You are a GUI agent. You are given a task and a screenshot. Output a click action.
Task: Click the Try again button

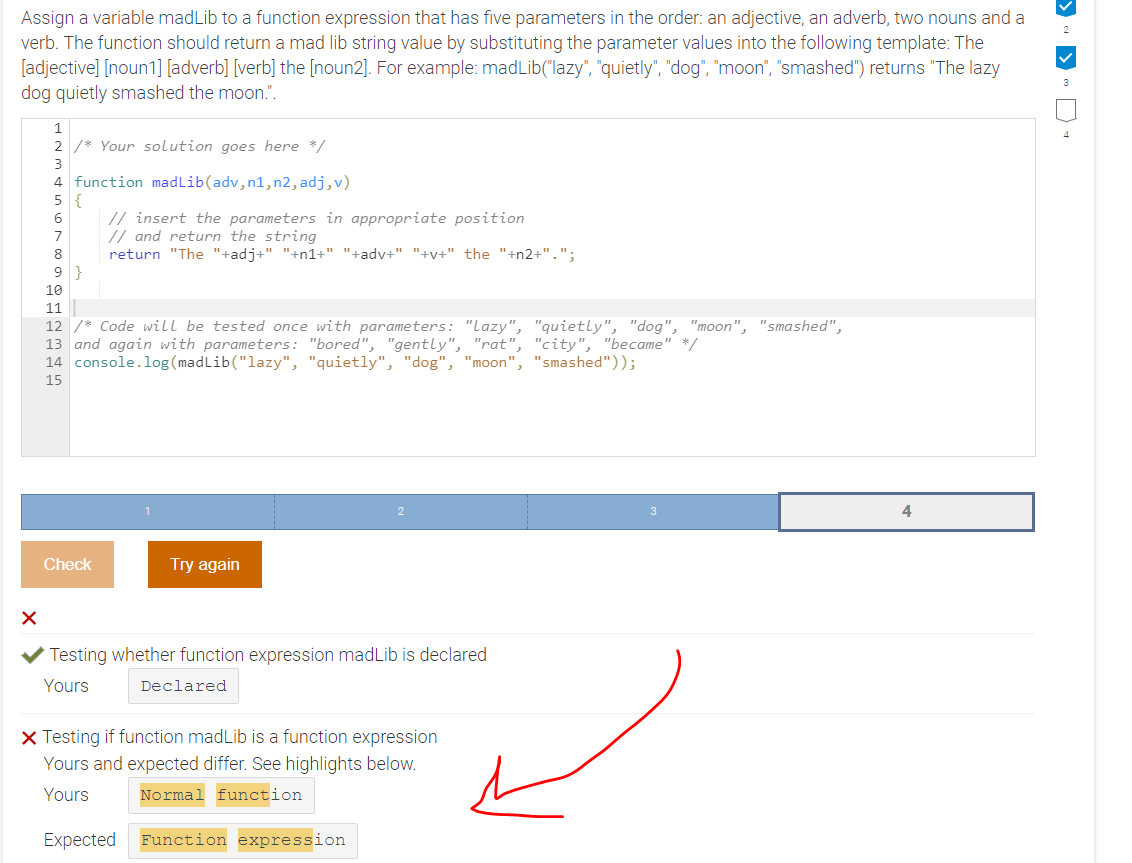[x=204, y=564]
